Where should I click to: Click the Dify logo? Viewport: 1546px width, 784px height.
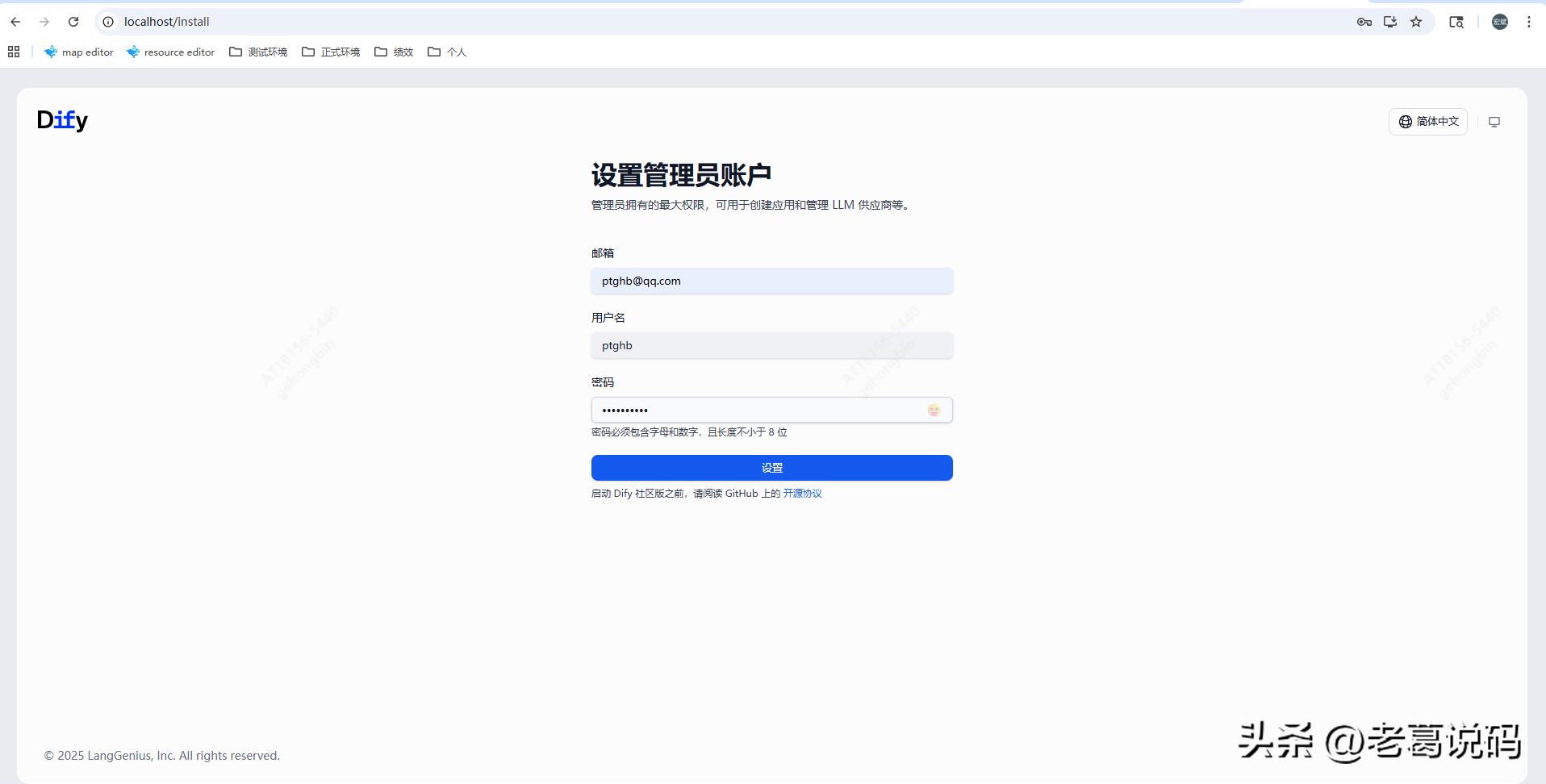point(62,120)
